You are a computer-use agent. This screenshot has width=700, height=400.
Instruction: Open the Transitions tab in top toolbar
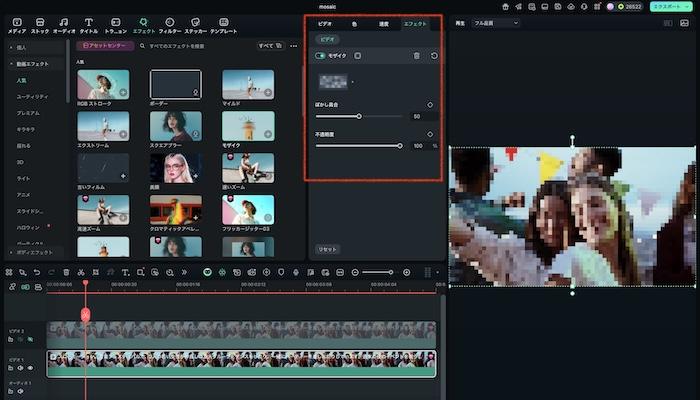click(x=116, y=25)
